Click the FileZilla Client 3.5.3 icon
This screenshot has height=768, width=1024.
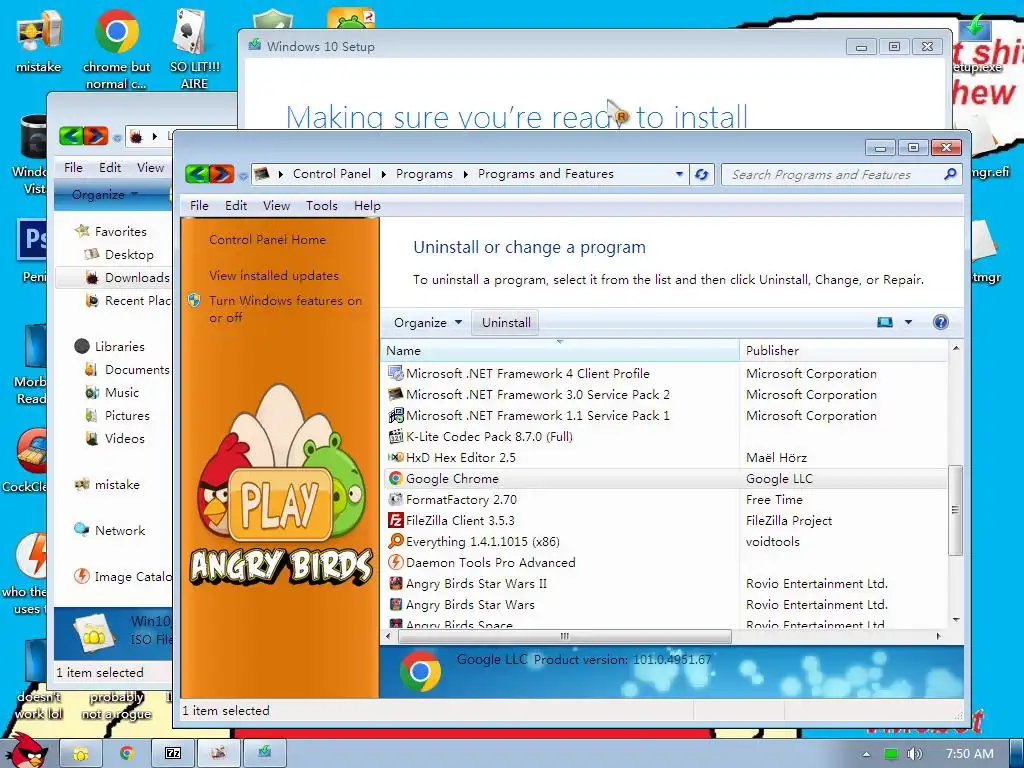395,520
